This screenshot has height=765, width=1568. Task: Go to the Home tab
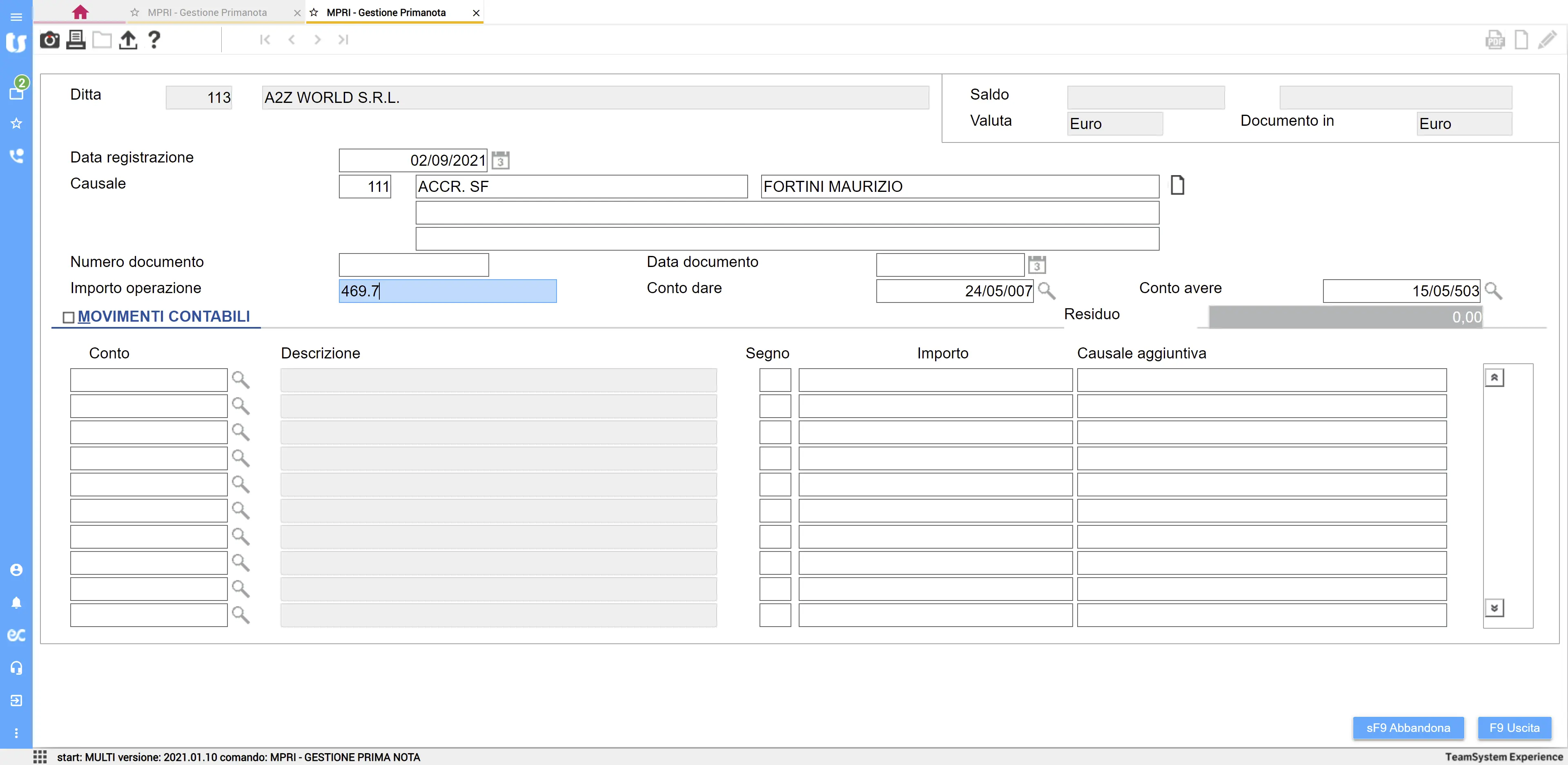point(80,12)
